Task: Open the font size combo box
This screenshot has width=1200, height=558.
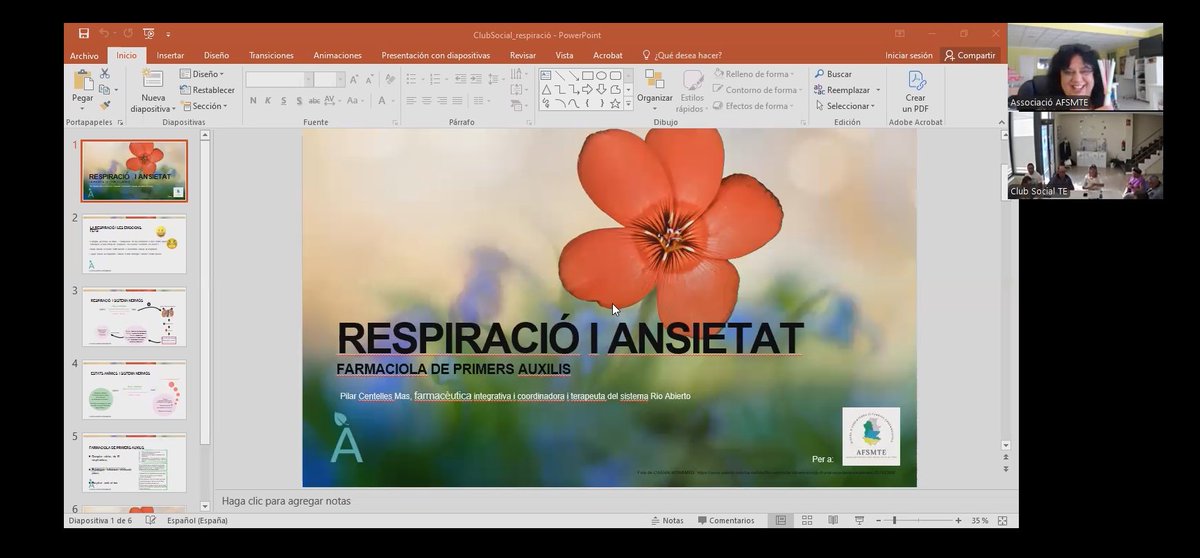Action: tap(330, 79)
